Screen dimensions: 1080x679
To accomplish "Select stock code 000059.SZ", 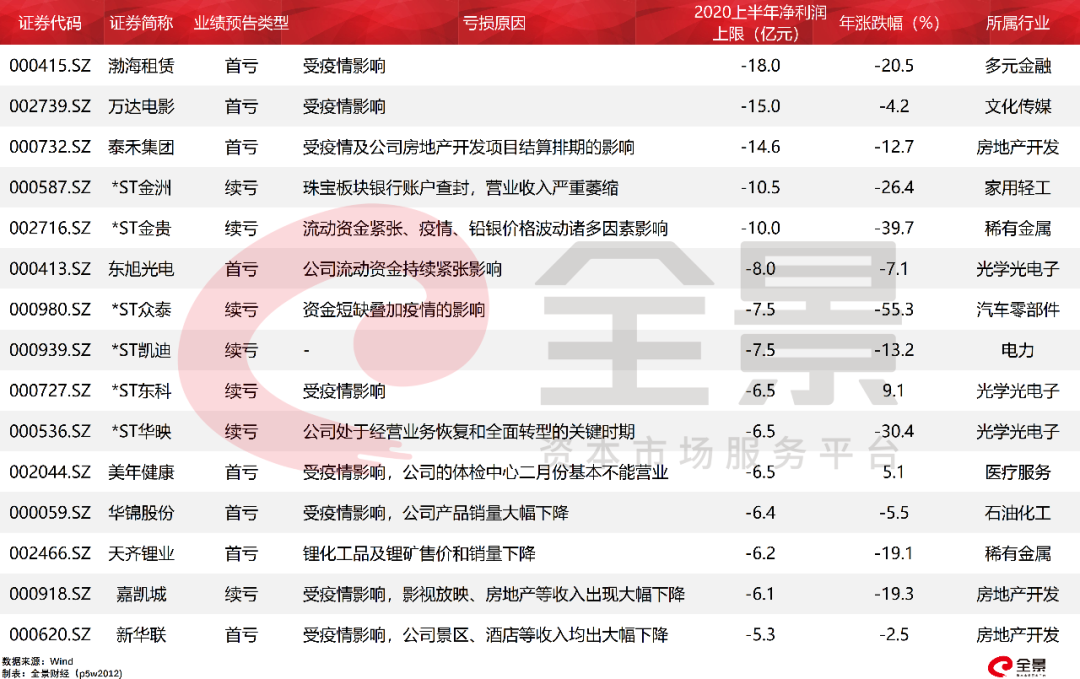I will [x=50, y=513].
